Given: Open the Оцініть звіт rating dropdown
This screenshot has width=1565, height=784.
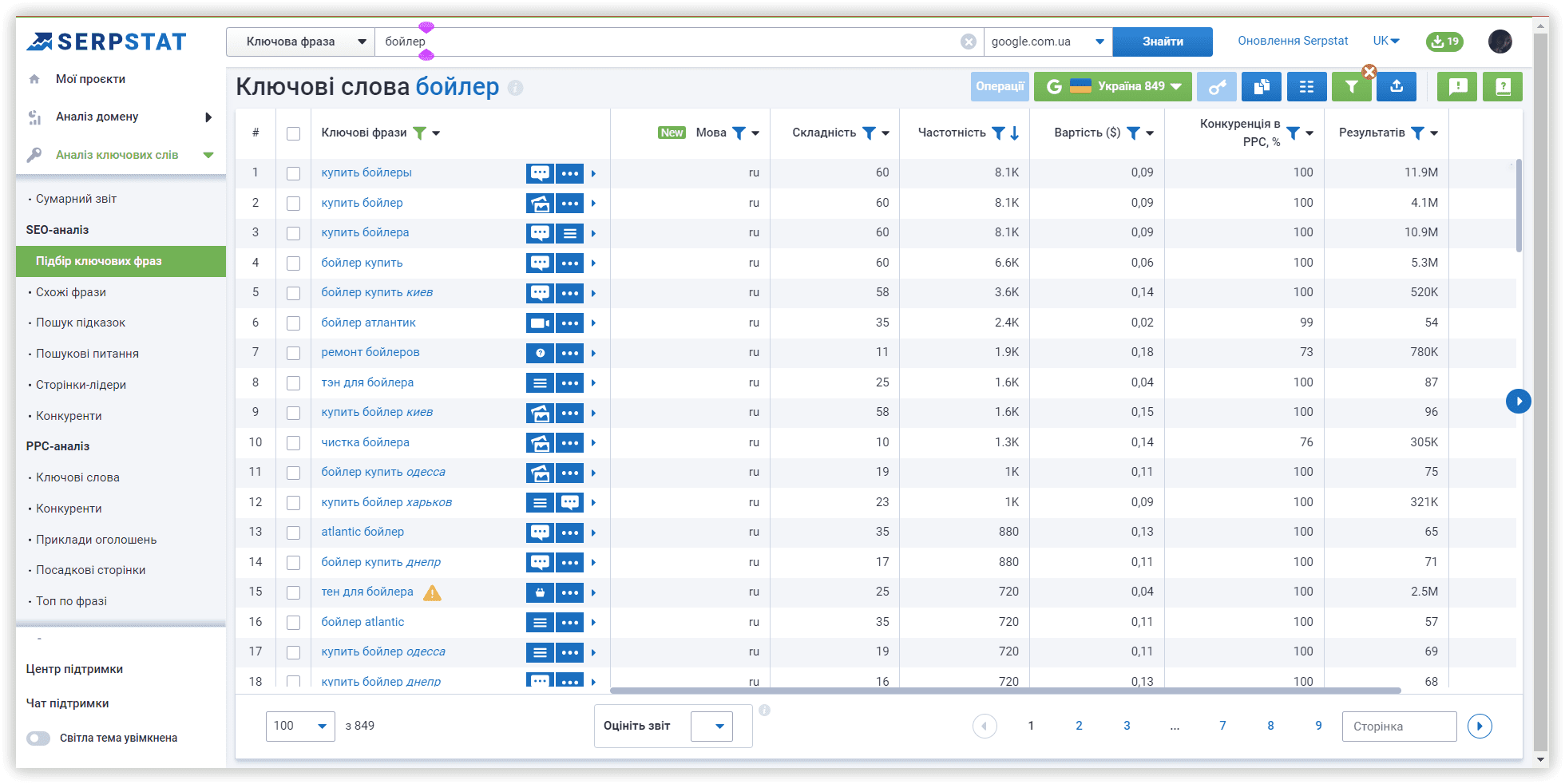Looking at the screenshot, I should (x=711, y=726).
